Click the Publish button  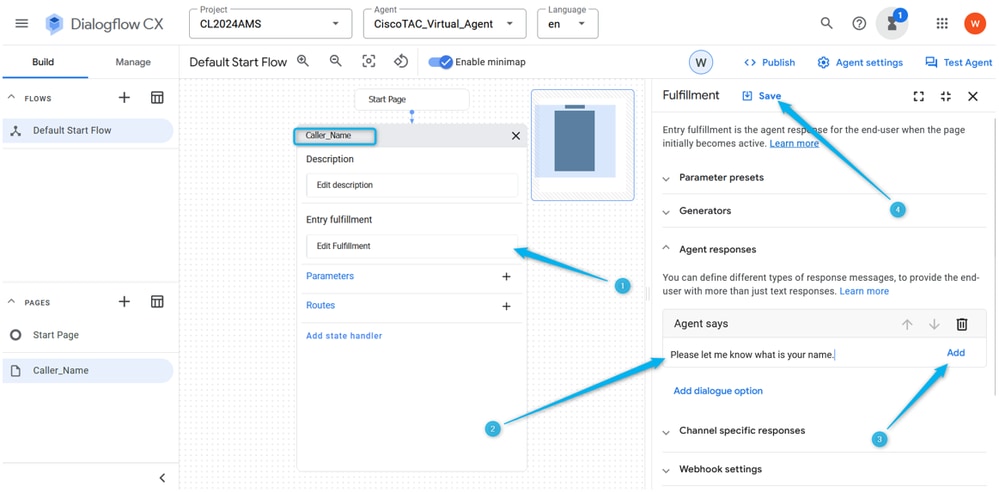(770, 62)
